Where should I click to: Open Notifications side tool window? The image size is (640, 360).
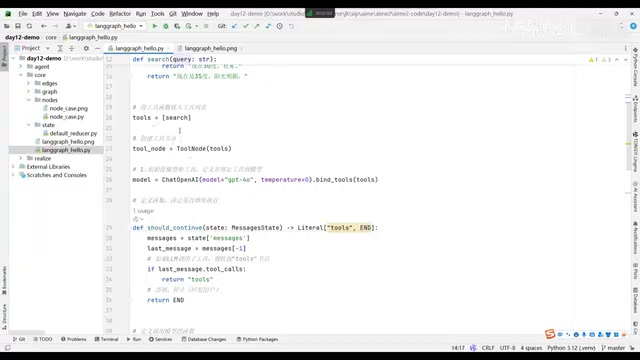pyautogui.click(x=636, y=238)
